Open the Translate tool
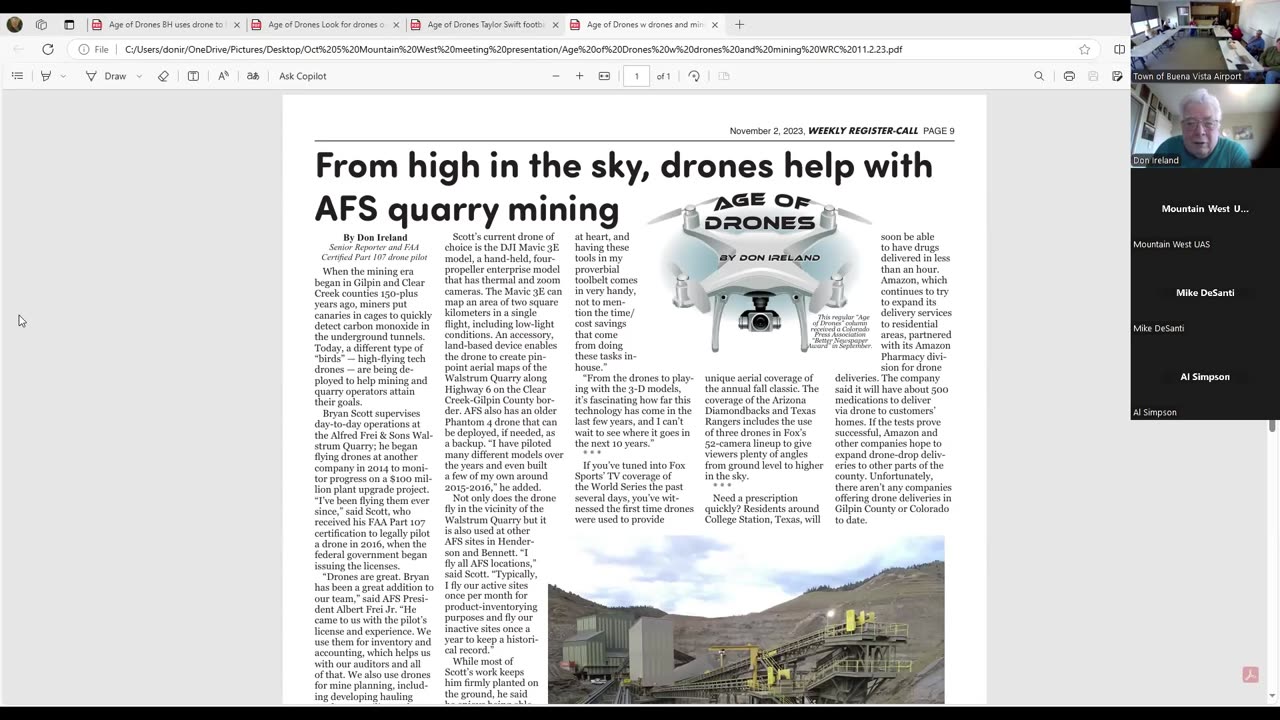1280x720 pixels. (x=253, y=76)
